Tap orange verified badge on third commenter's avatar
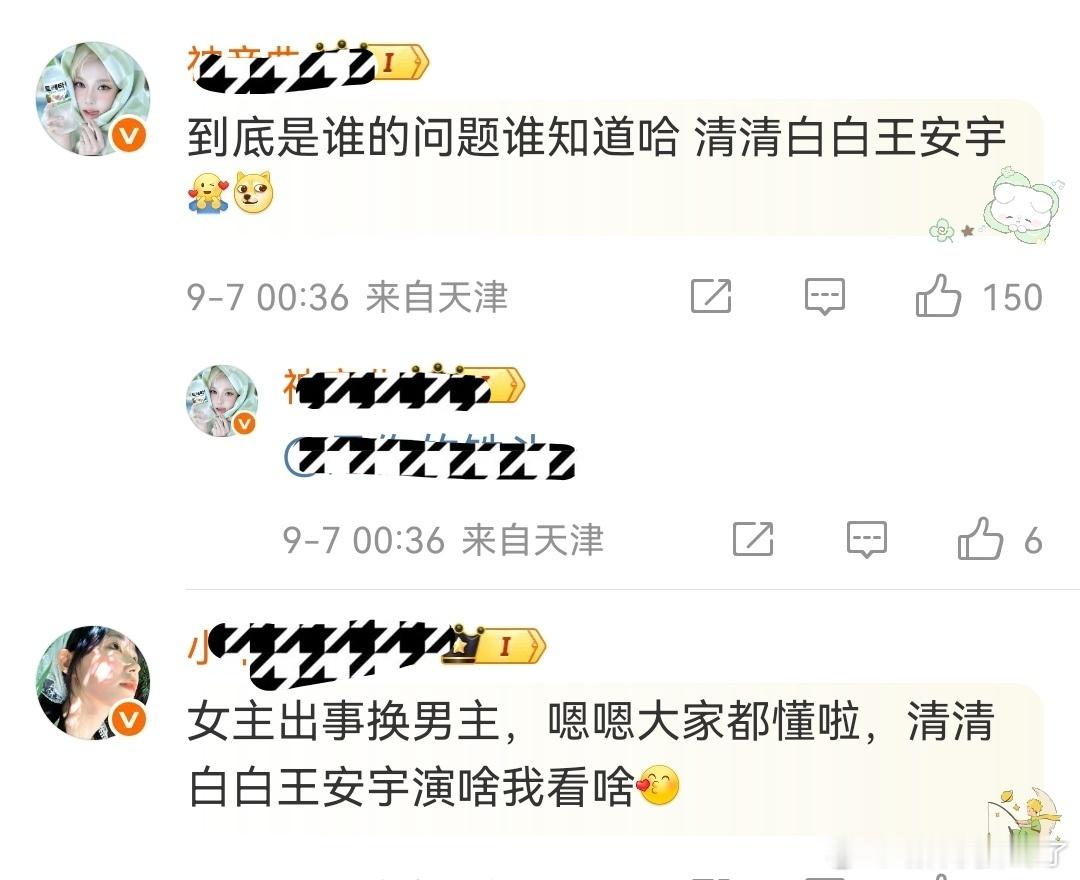The width and height of the screenshot is (1080, 880). (129, 720)
